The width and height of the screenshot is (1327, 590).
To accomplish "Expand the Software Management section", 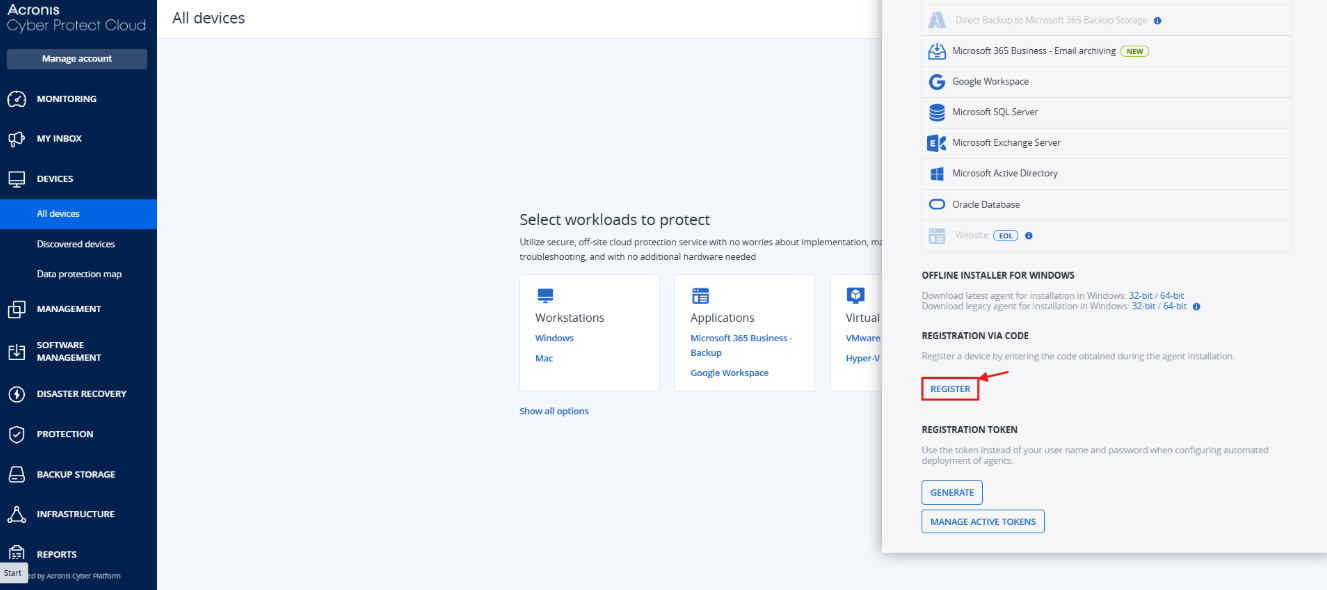I will pos(68,351).
